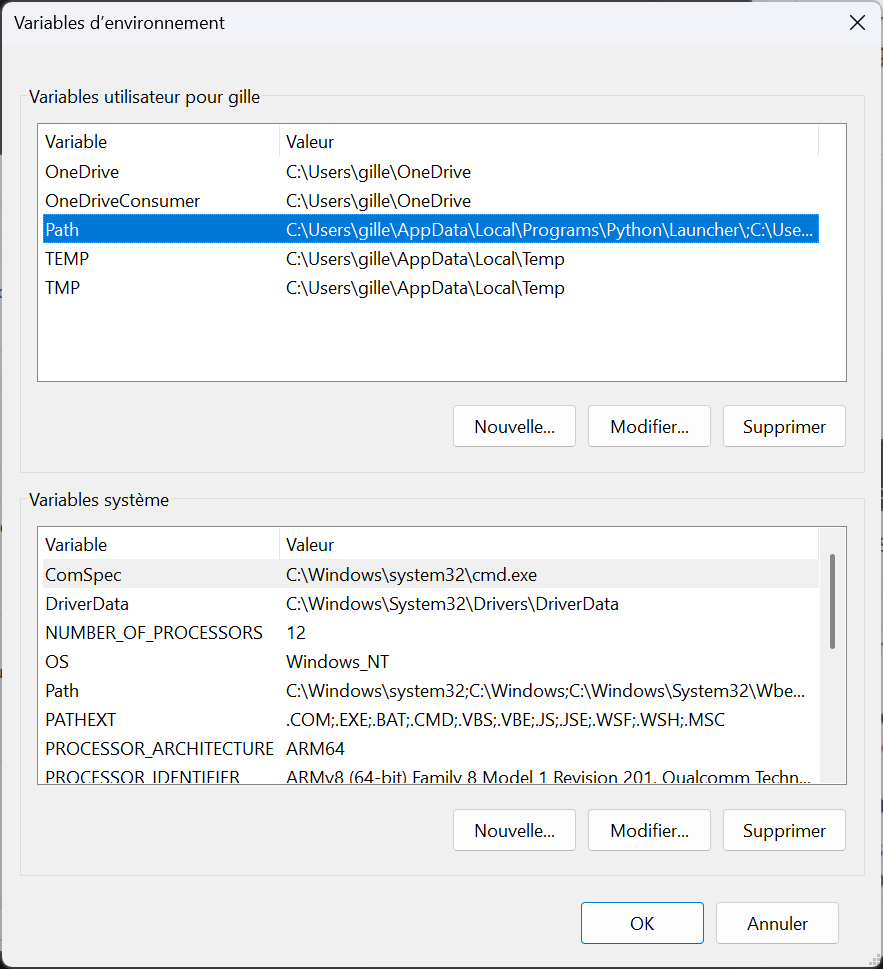Create new system variable with Nouvelle

(x=514, y=830)
